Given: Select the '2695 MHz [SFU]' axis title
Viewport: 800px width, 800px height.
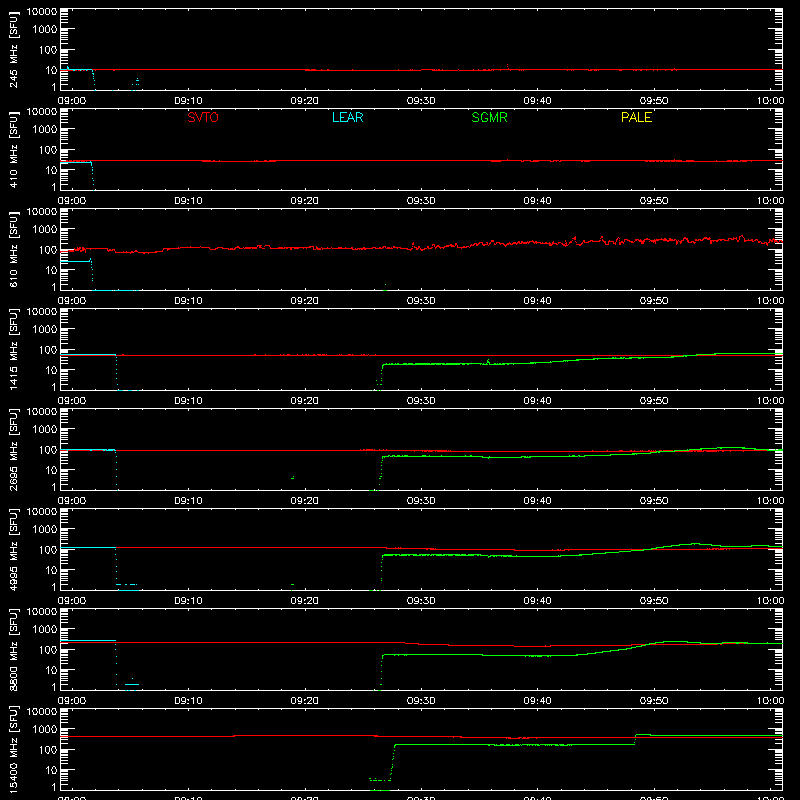Looking at the screenshot, I should (13, 450).
